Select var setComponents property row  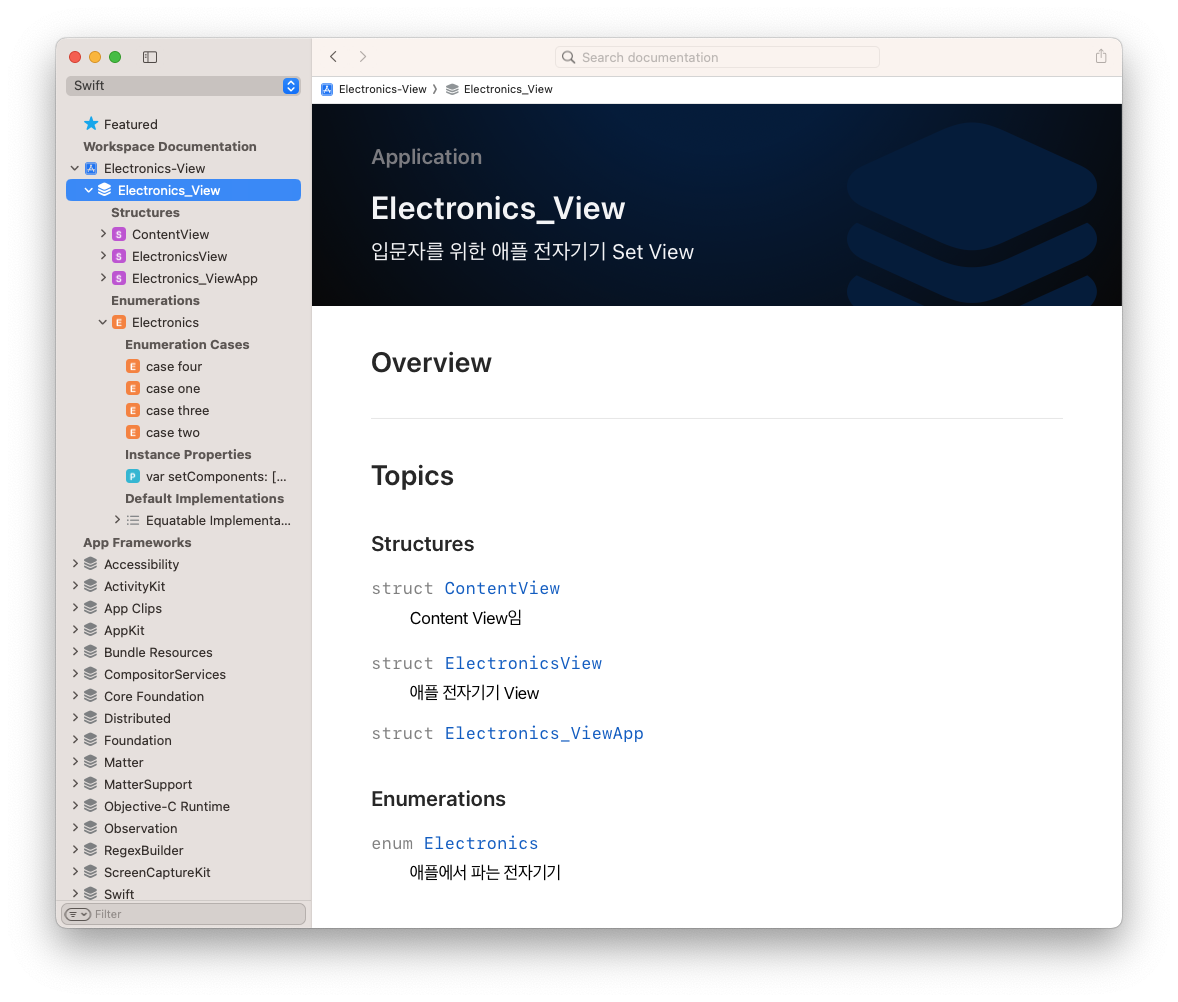tap(216, 476)
